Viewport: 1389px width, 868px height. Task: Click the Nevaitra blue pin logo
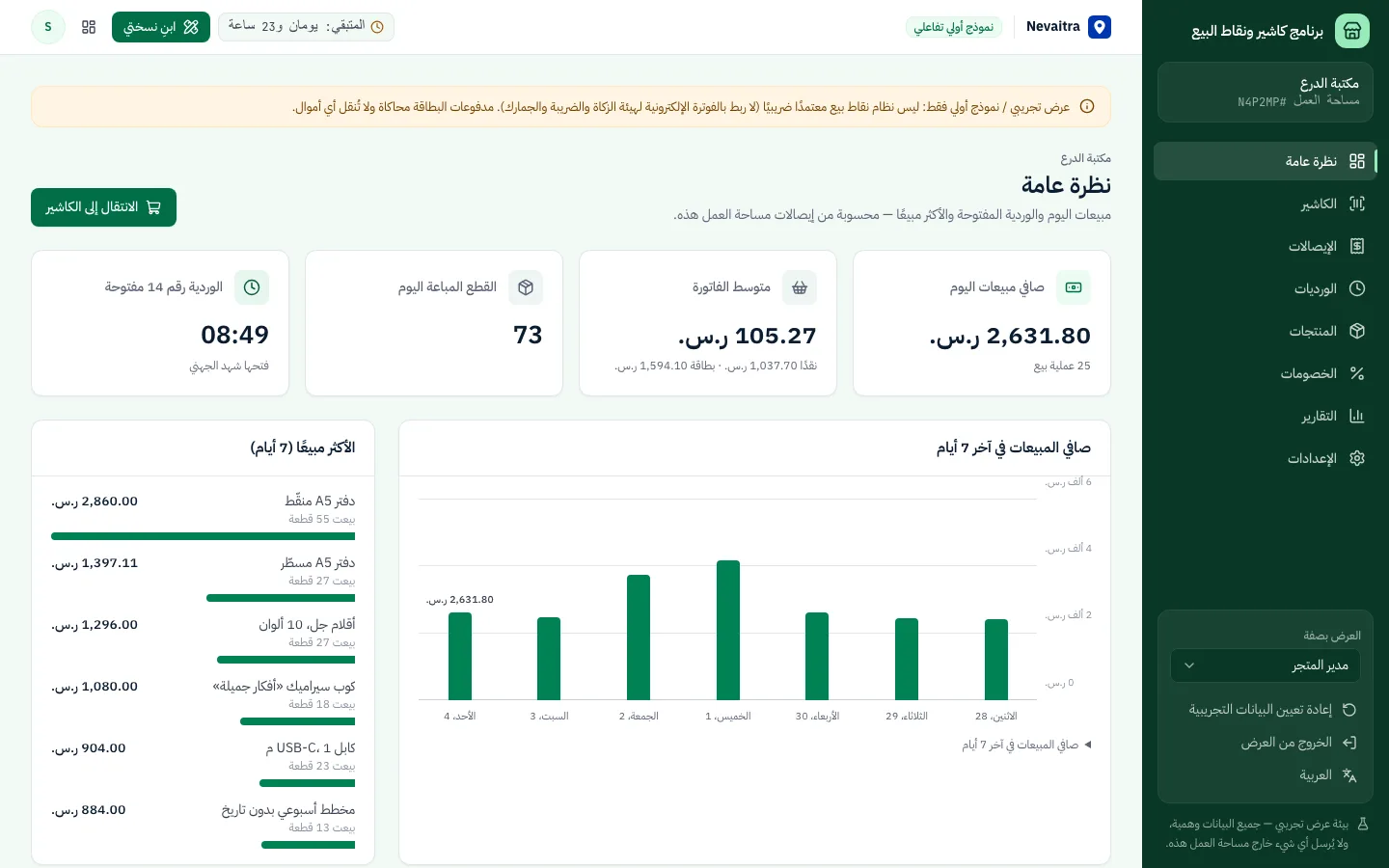coord(1100,27)
